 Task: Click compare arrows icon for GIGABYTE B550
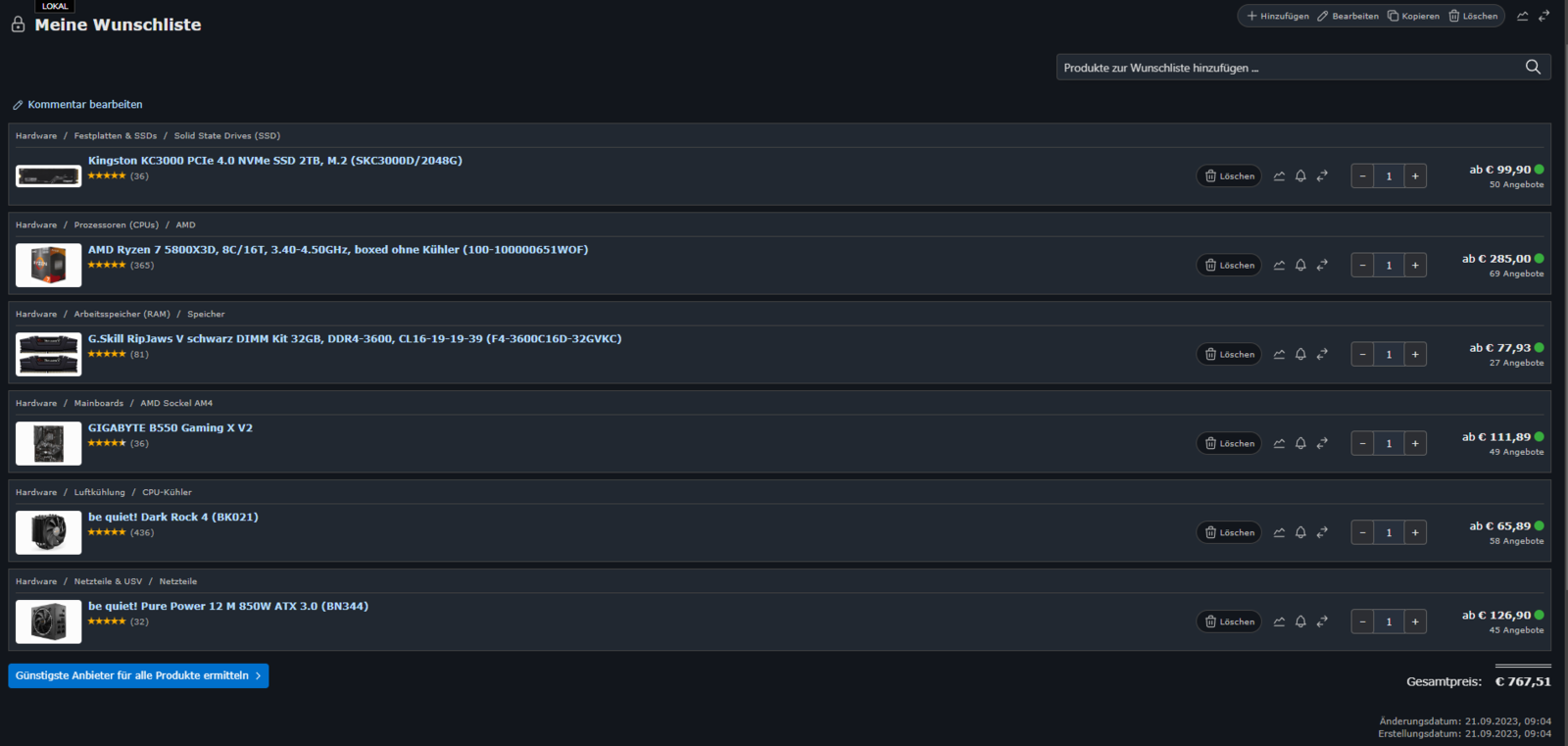pyautogui.click(x=1322, y=444)
